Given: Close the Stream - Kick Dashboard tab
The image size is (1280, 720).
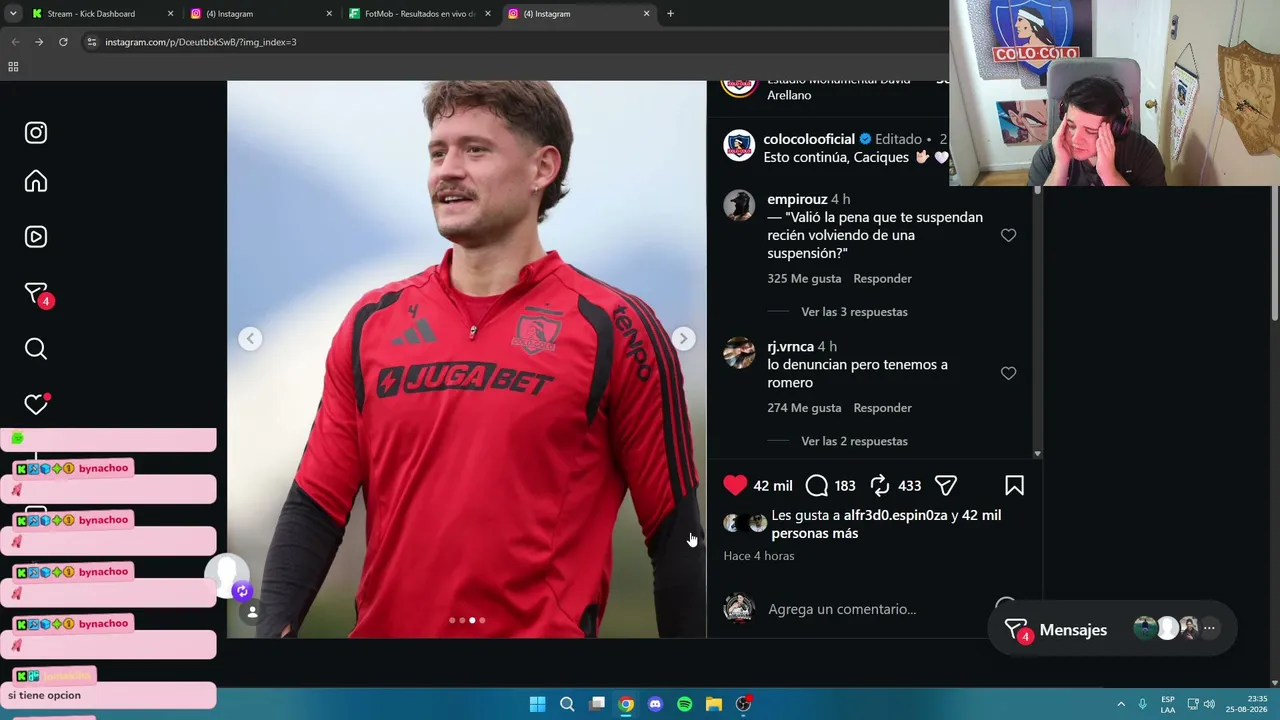Looking at the screenshot, I should [170, 14].
